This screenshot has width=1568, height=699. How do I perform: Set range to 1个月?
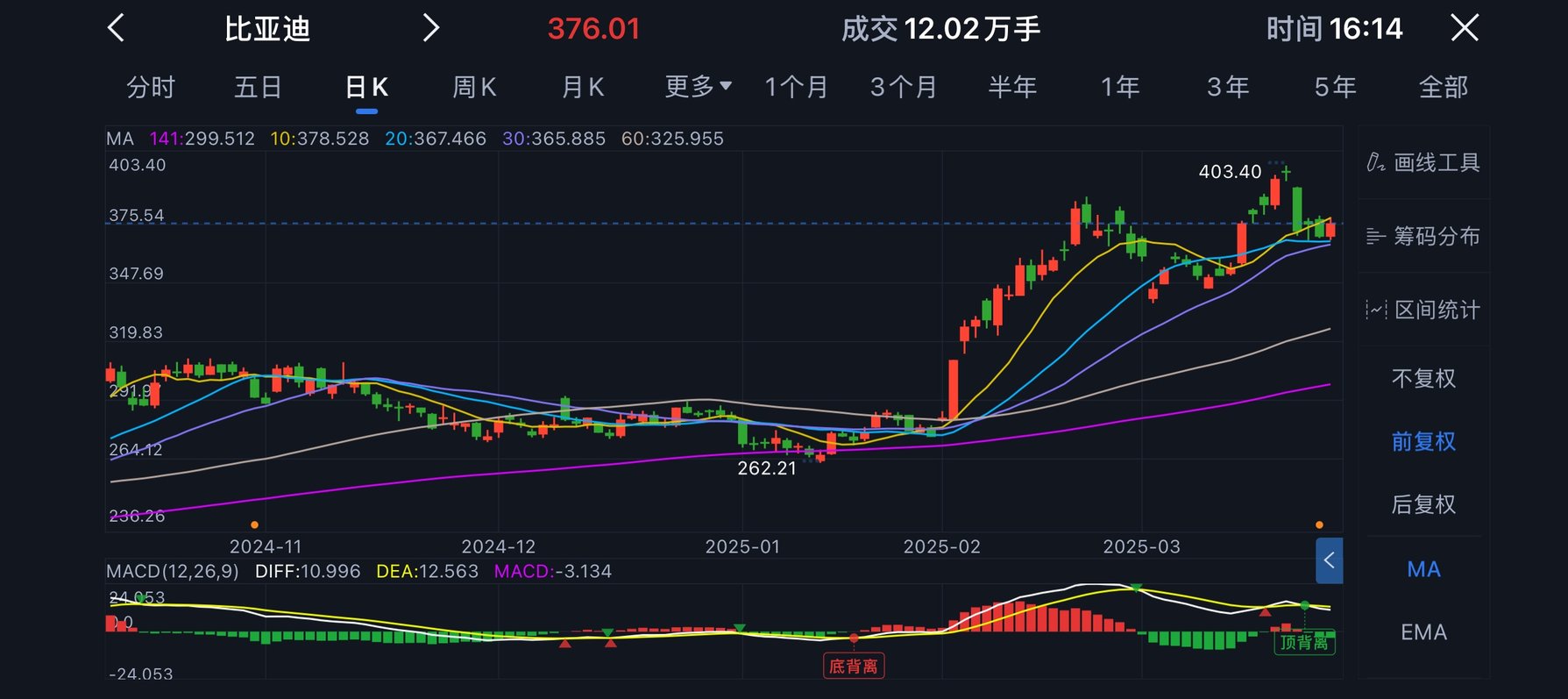[x=797, y=87]
